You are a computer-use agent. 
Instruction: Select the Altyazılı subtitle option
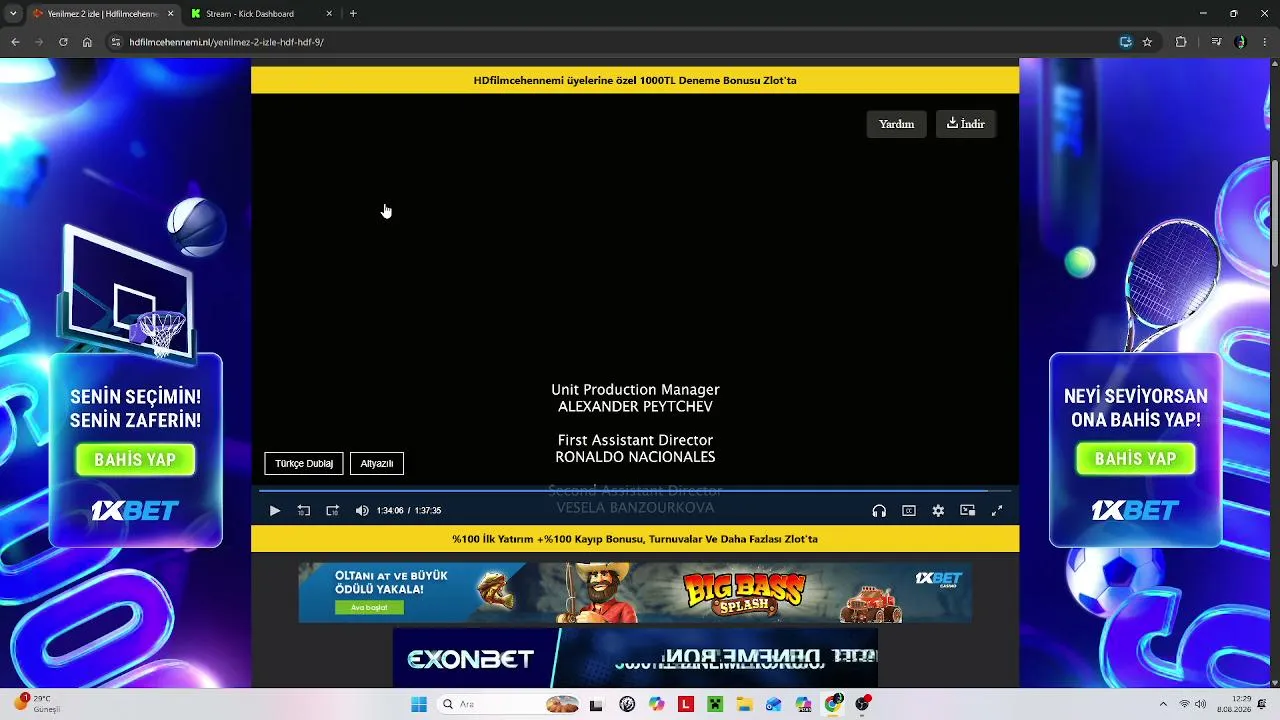coord(377,464)
